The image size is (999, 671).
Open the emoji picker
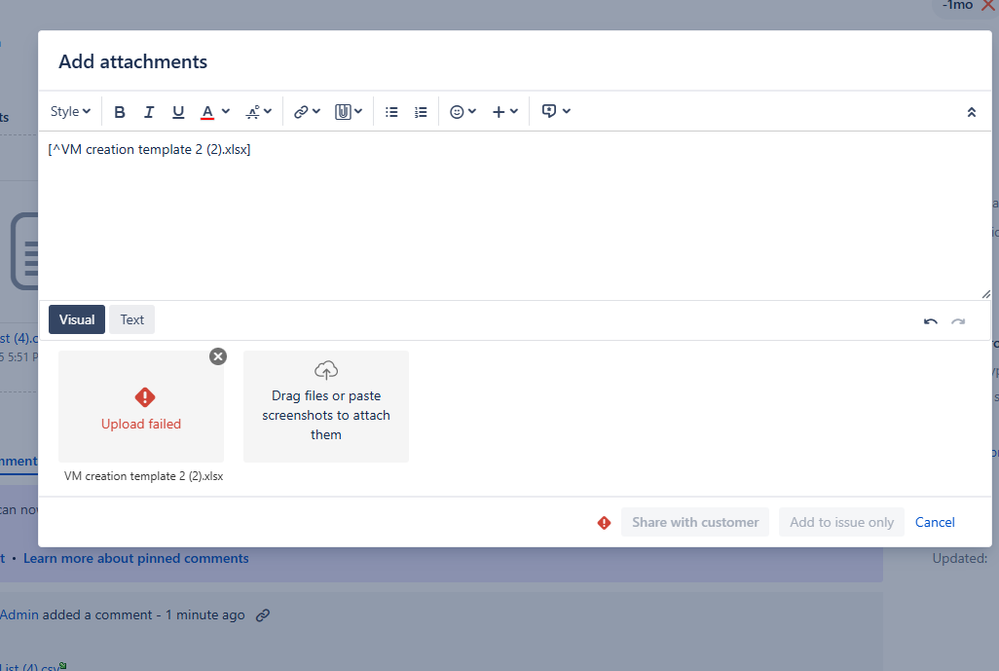[x=456, y=112]
